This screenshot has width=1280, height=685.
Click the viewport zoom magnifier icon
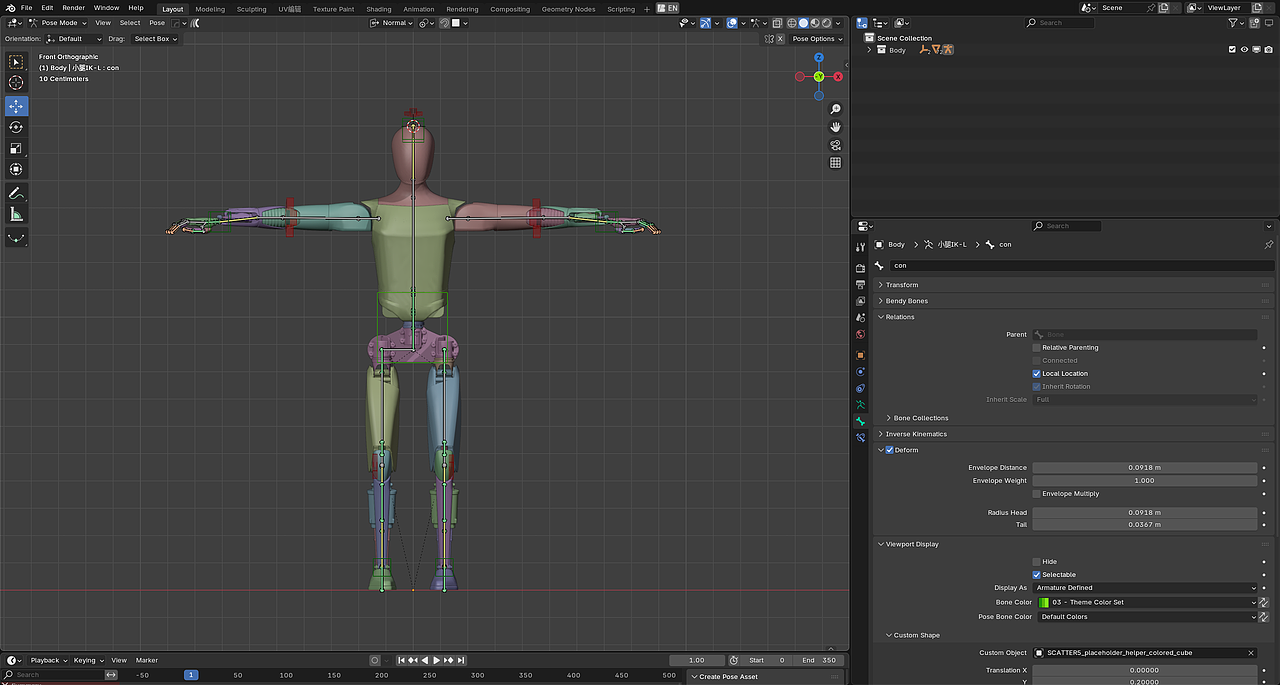click(x=835, y=109)
